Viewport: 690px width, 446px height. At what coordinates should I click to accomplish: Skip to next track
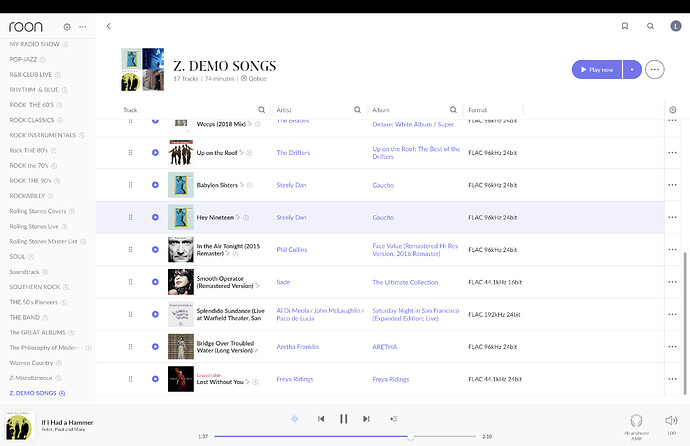(x=366, y=419)
